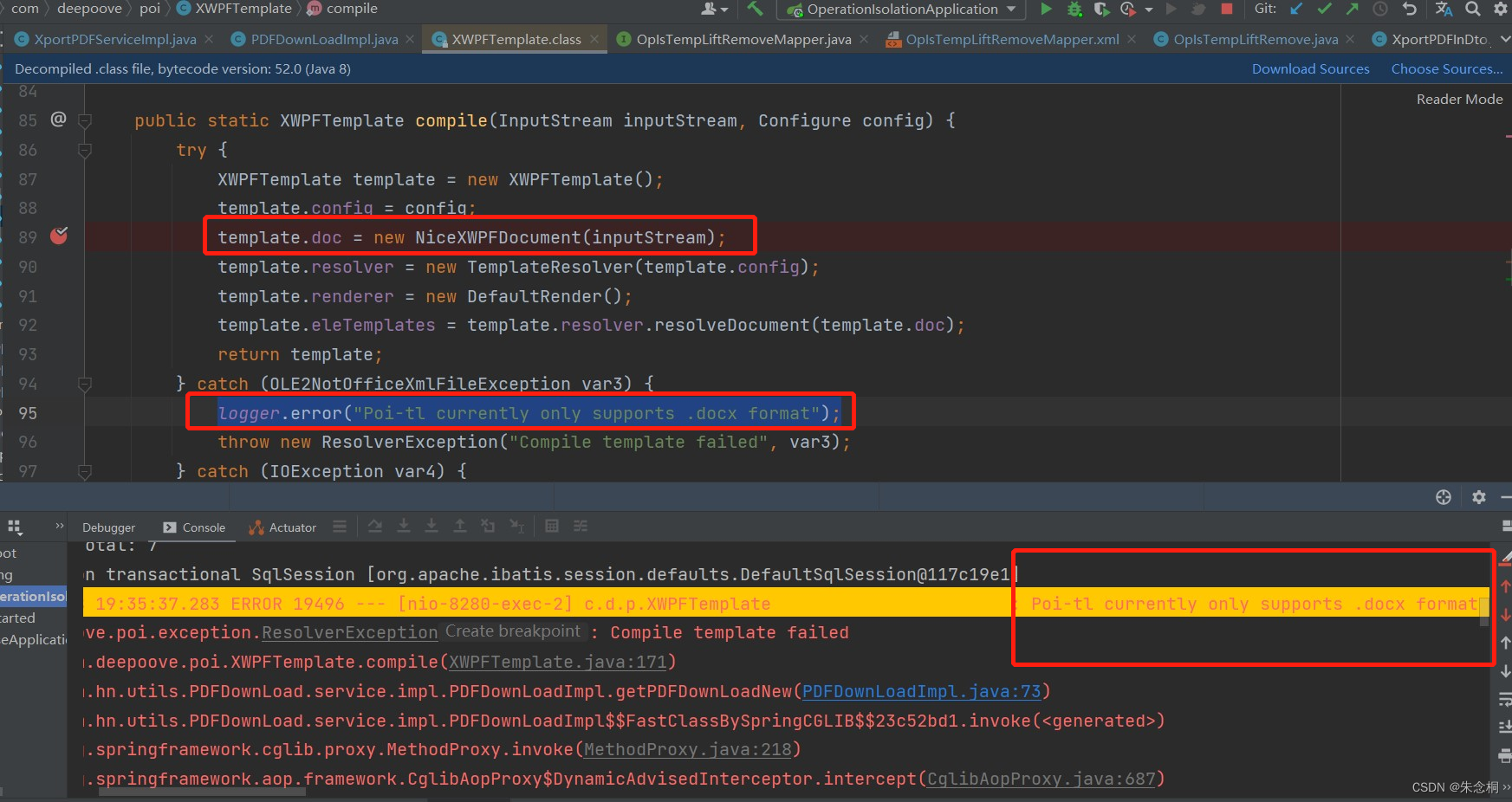This screenshot has height=802, width=1512.
Task: Click Evaluate Expression calculator icon
Action: 552,526
